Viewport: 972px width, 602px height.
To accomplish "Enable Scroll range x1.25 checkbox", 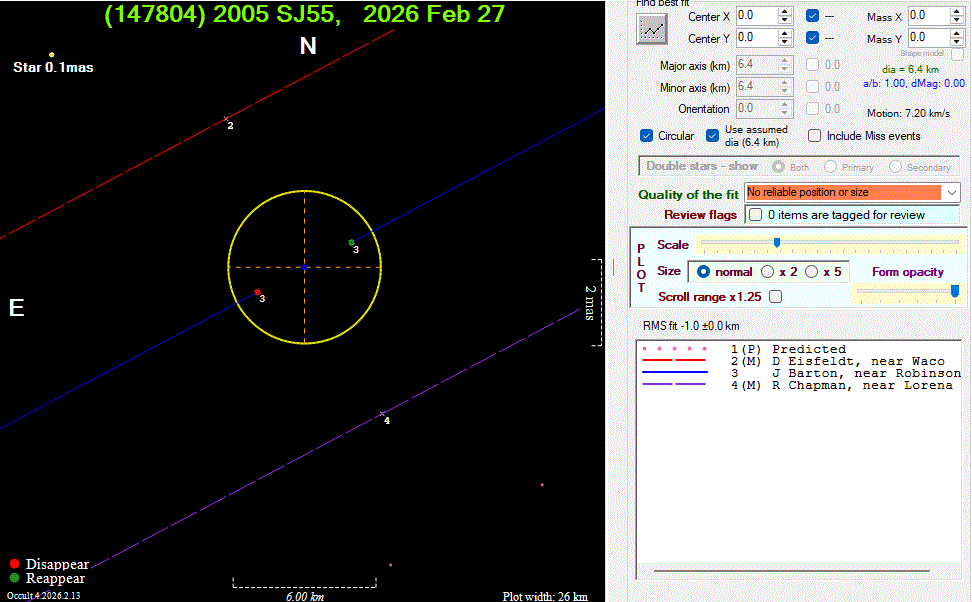I will coord(775,297).
